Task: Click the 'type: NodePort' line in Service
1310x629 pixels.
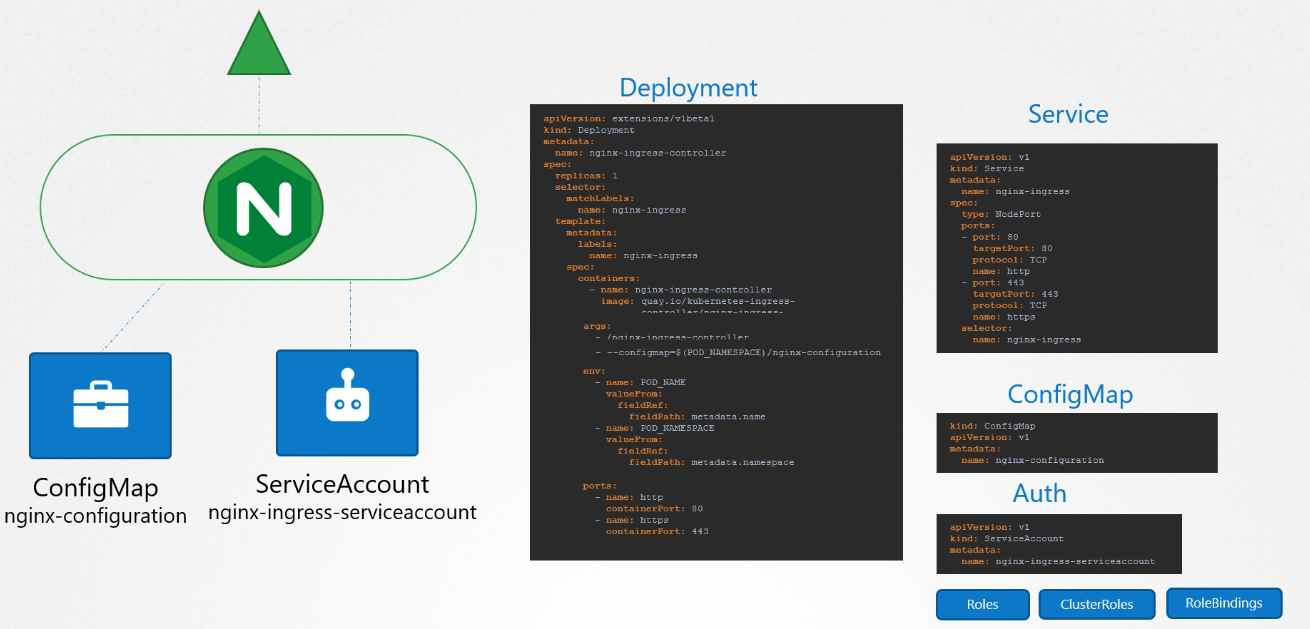Action: tap(1002, 214)
